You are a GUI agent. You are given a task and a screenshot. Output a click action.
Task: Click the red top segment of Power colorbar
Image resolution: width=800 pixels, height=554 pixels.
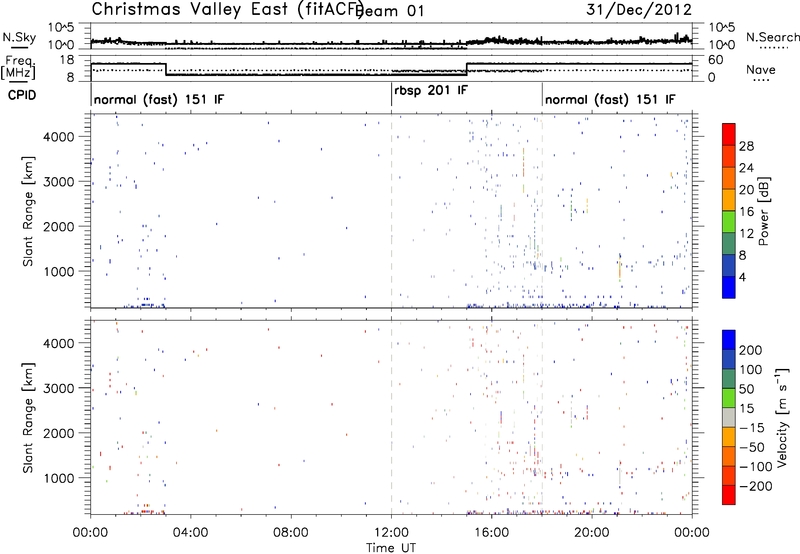(729, 134)
